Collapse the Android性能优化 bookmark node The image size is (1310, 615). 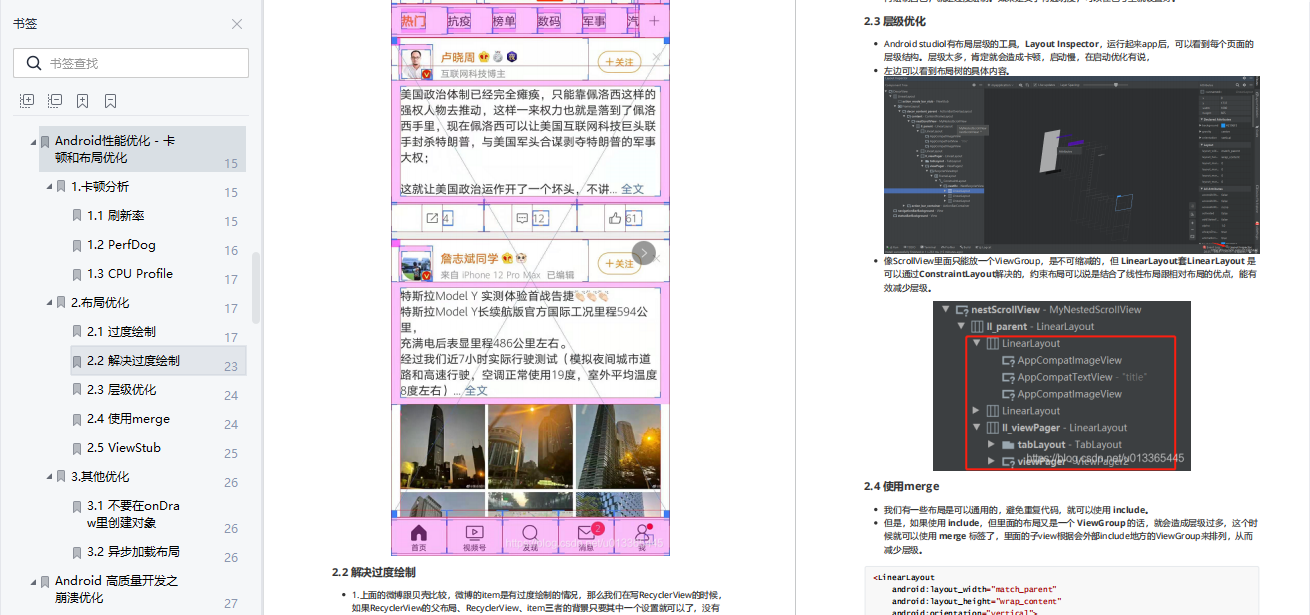33,142
